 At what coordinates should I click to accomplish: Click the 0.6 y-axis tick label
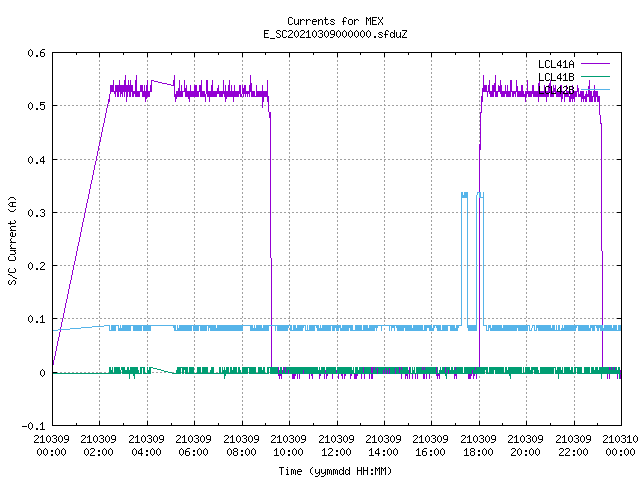pos(36,53)
